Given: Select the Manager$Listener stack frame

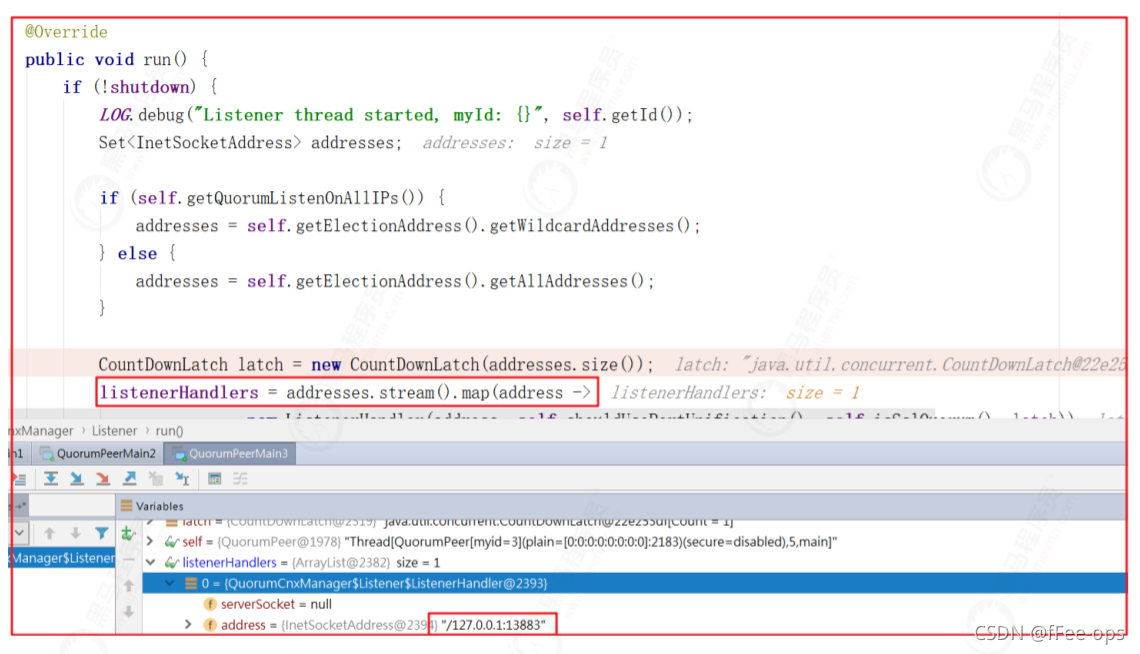Looking at the screenshot, I should tap(63, 558).
